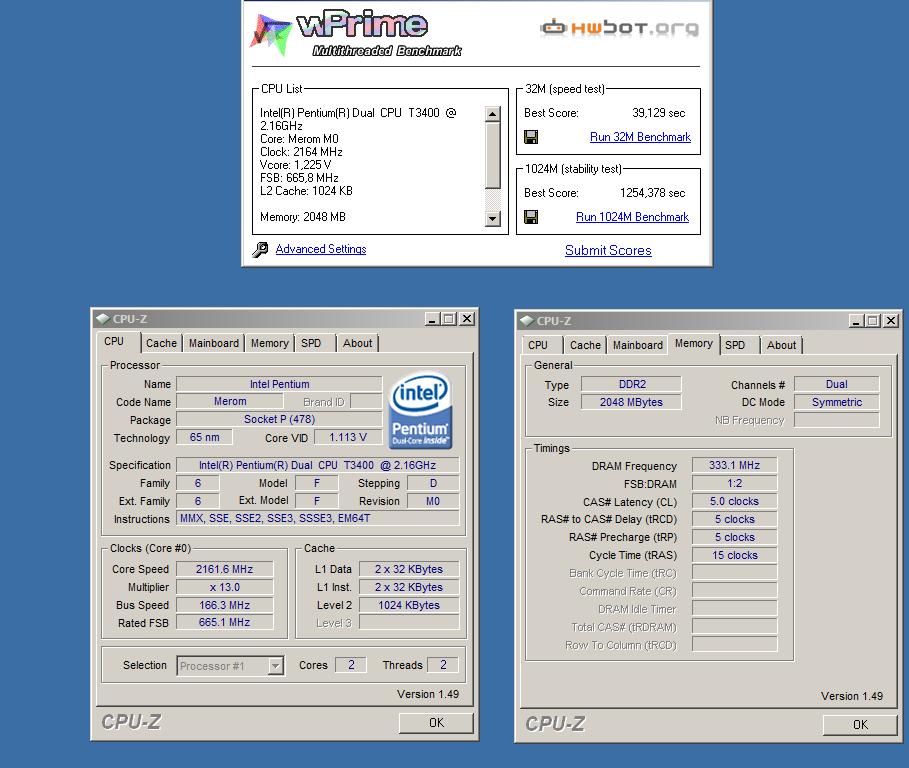Maximize the left CPU-Z window

pos(449,319)
